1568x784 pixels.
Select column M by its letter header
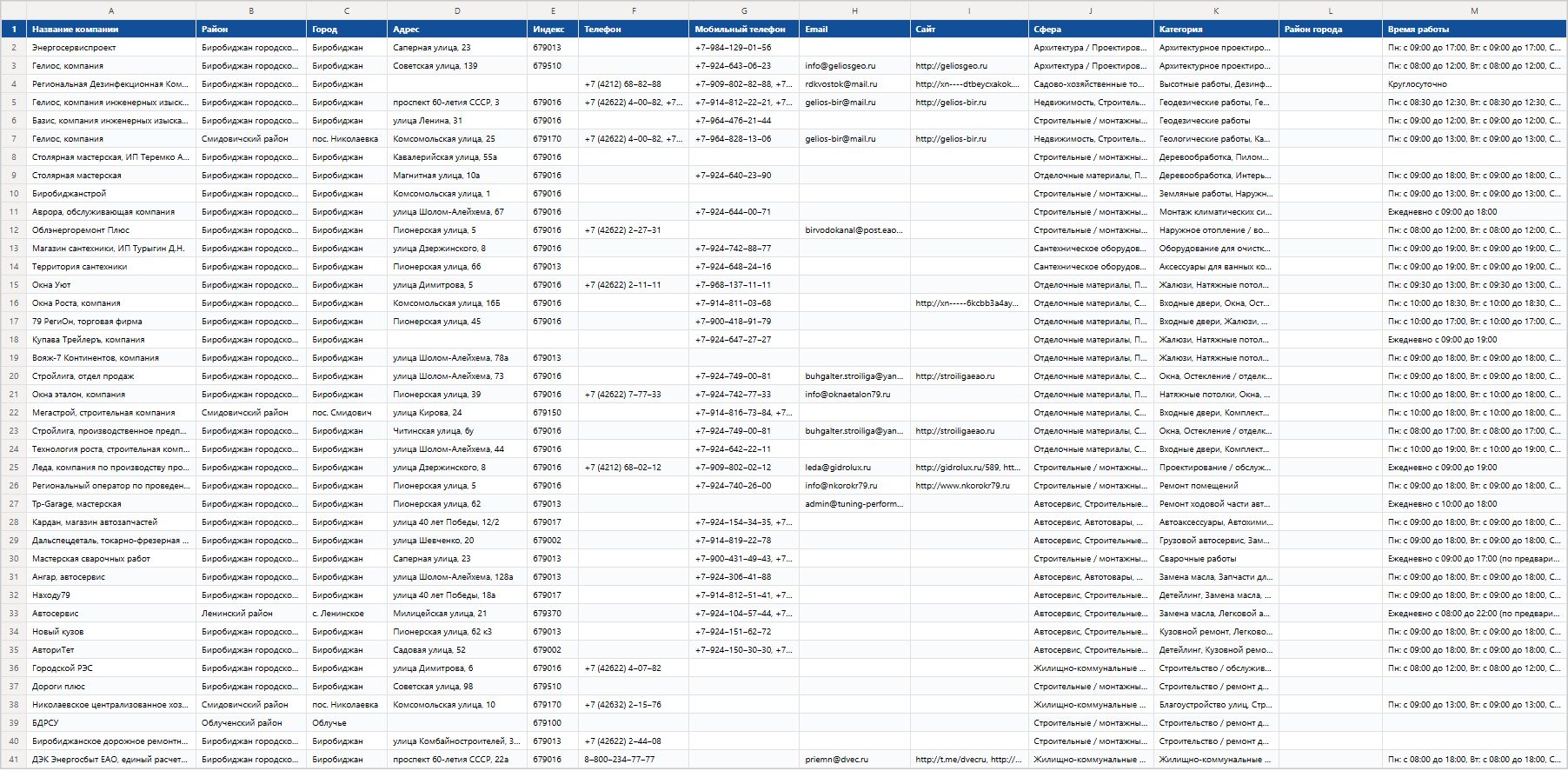(x=1474, y=10)
